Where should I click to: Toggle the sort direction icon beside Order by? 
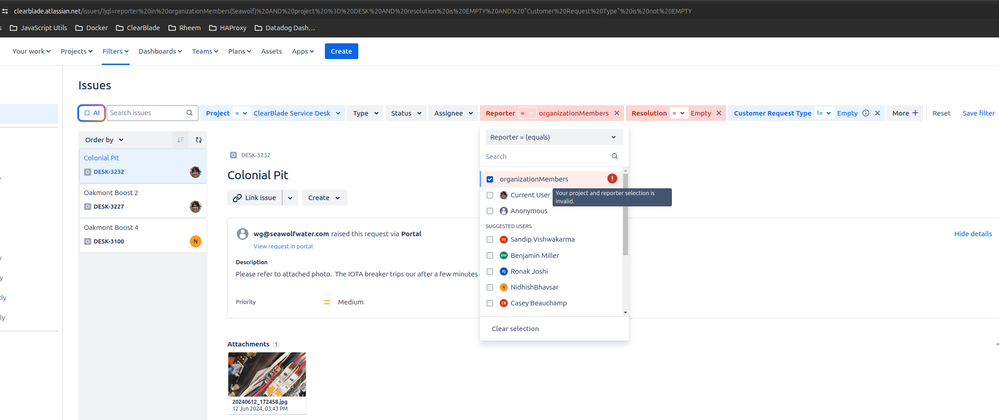180,140
